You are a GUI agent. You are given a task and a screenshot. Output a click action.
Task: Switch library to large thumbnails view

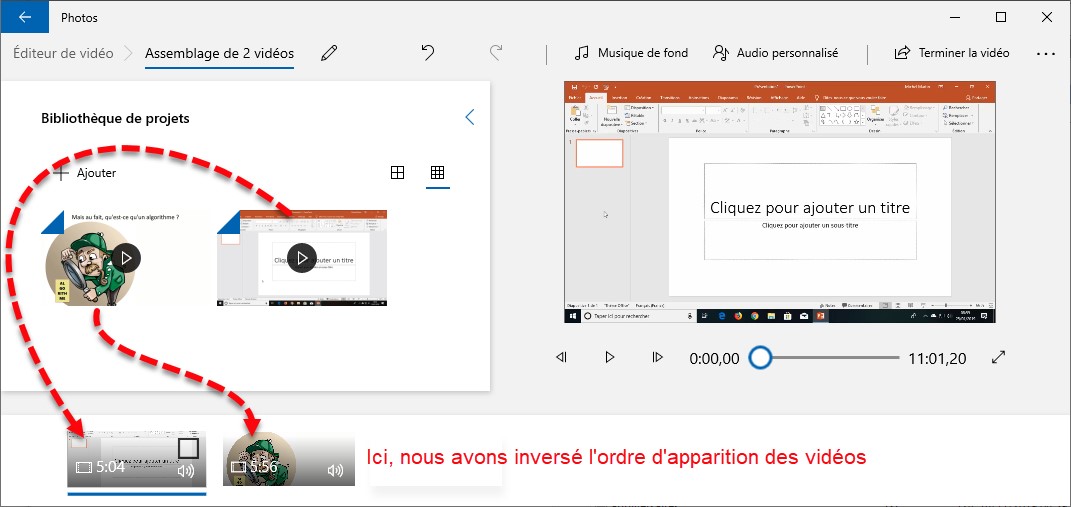pos(397,173)
